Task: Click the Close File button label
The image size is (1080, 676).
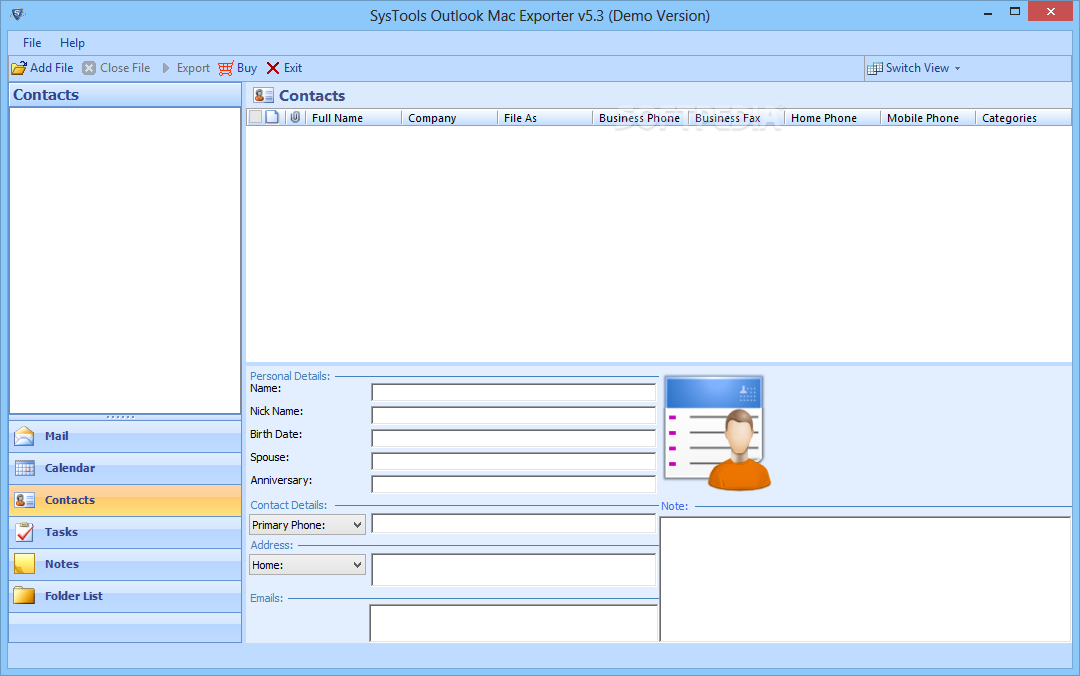Action: tap(125, 68)
